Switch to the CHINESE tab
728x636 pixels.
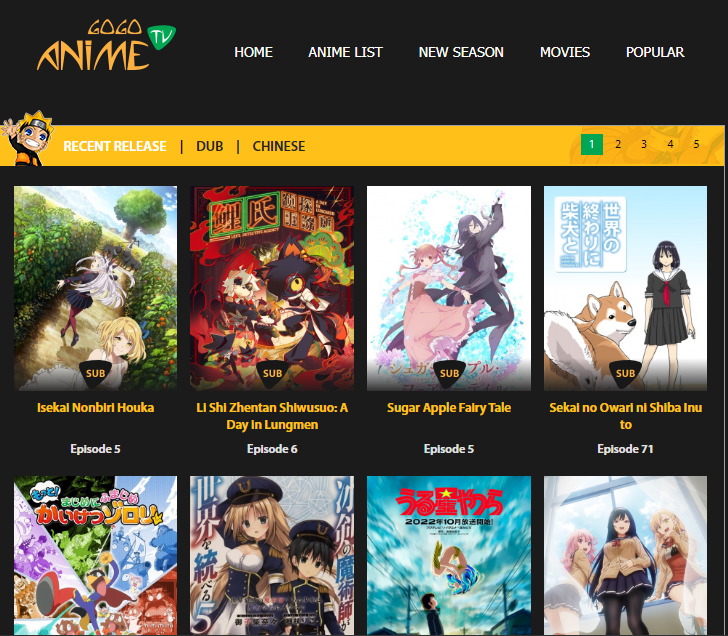(x=279, y=146)
